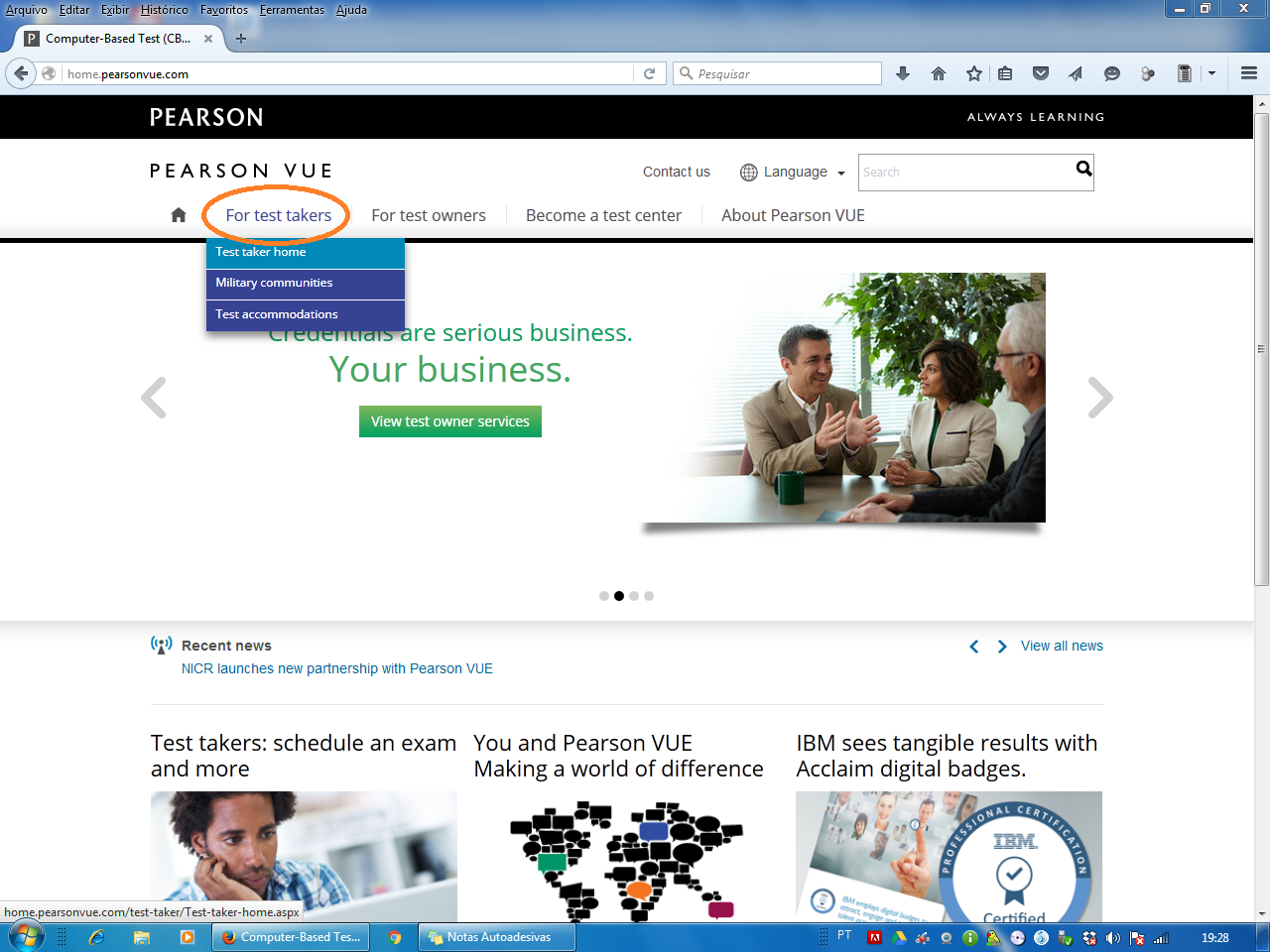Image resolution: width=1270 pixels, height=952 pixels.
Task: Open Histórico menu
Action: 165,10
